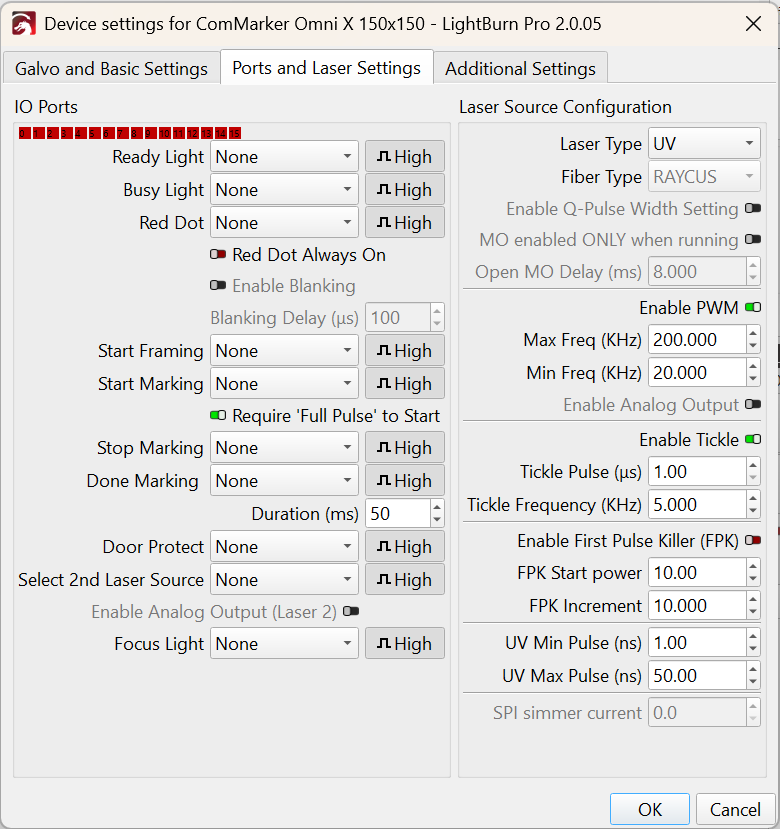Image resolution: width=780 pixels, height=829 pixels.
Task: Click Stop Marking High polarity button
Action: (x=404, y=448)
